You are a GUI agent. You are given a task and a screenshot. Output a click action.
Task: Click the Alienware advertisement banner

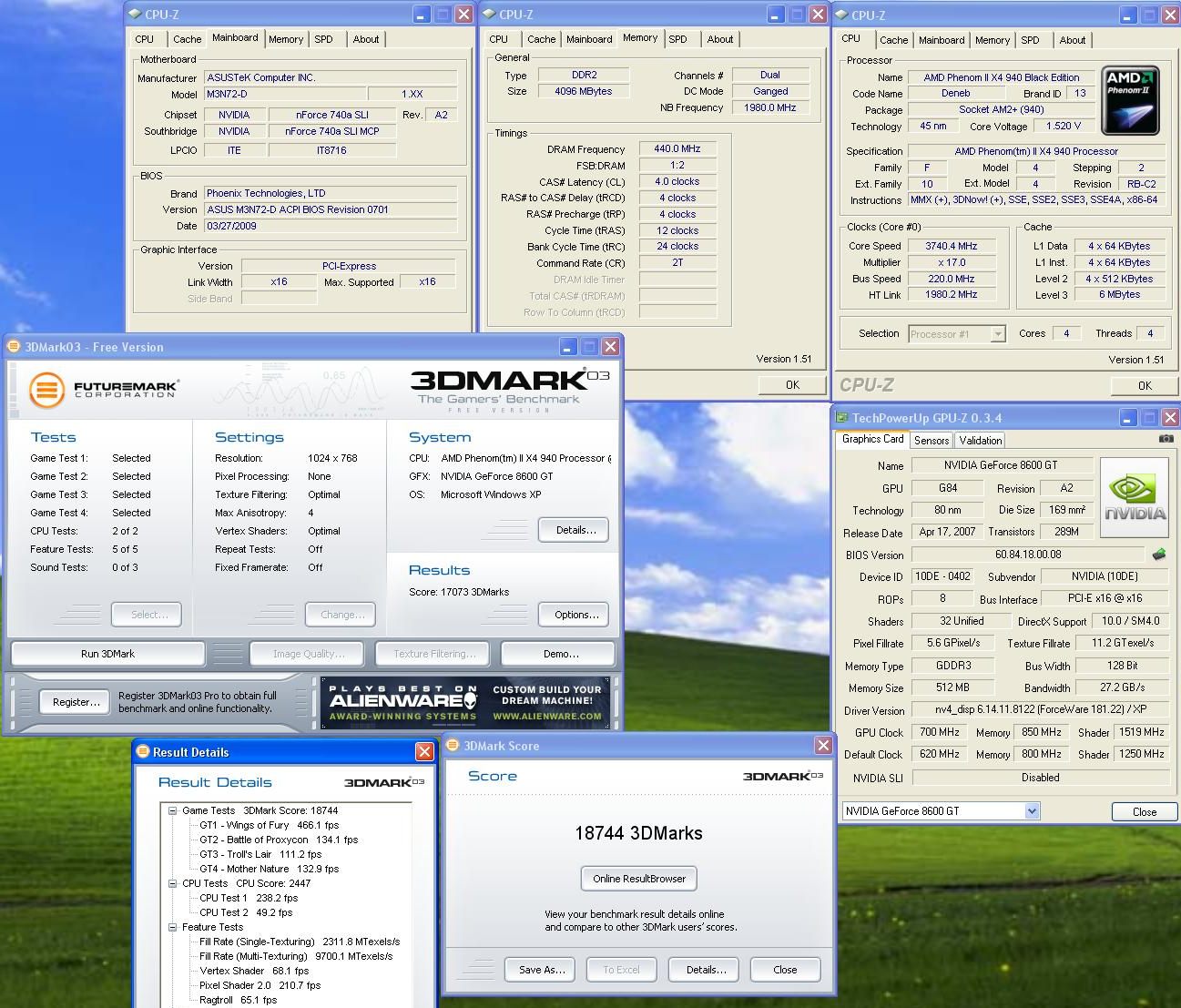click(465, 702)
